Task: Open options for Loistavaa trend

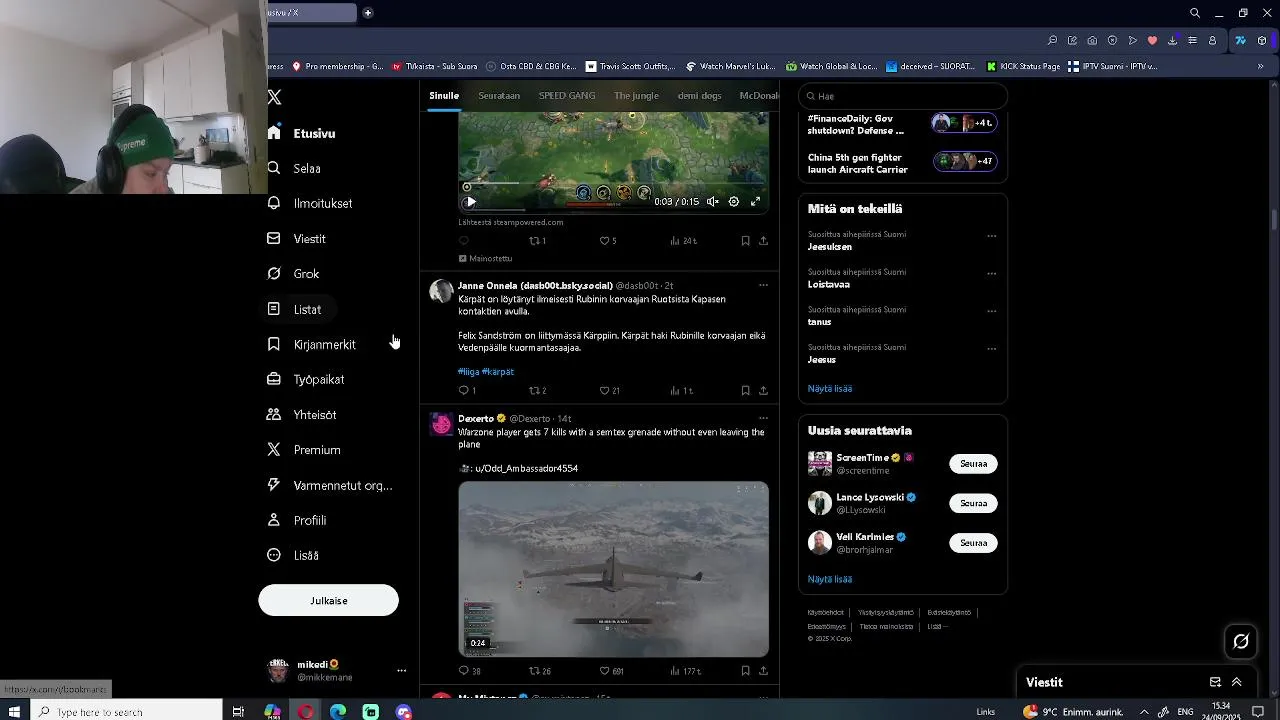Action: coord(991,273)
